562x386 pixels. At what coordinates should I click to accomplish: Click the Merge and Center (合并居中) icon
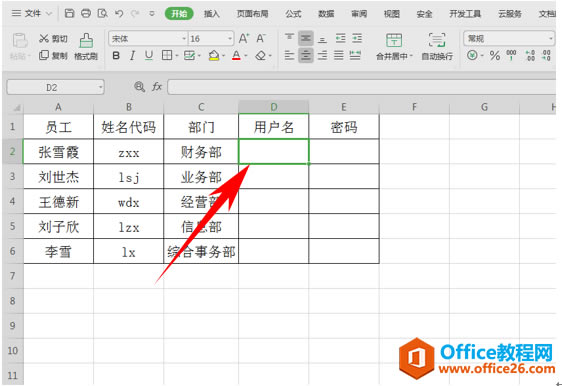pyautogui.click(x=394, y=40)
